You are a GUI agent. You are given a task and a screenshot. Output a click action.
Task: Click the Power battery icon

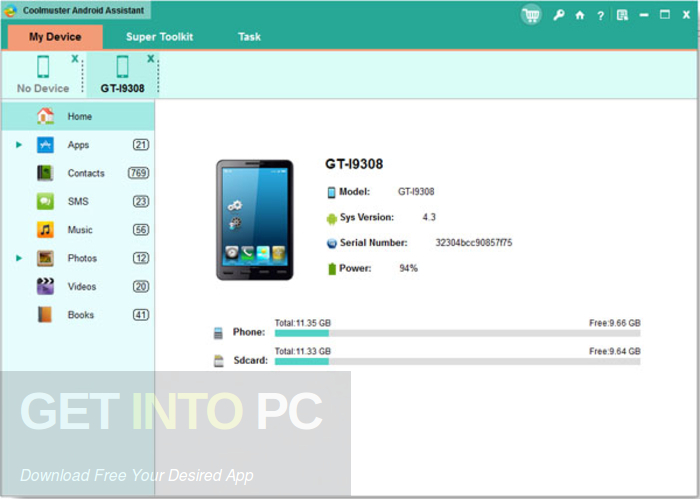click(x=332, y=269)
